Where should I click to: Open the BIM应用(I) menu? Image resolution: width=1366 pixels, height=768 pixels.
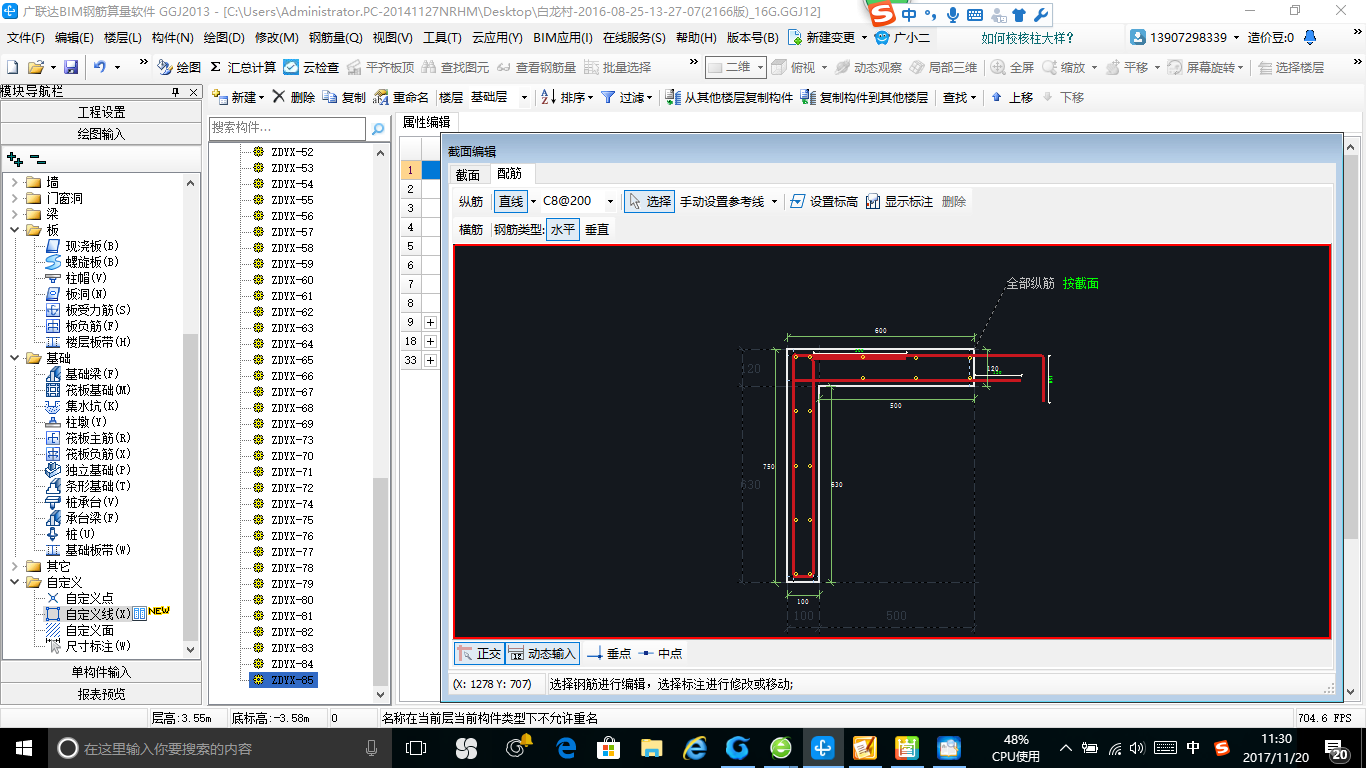pyautogui.click(x=563, y=38)
